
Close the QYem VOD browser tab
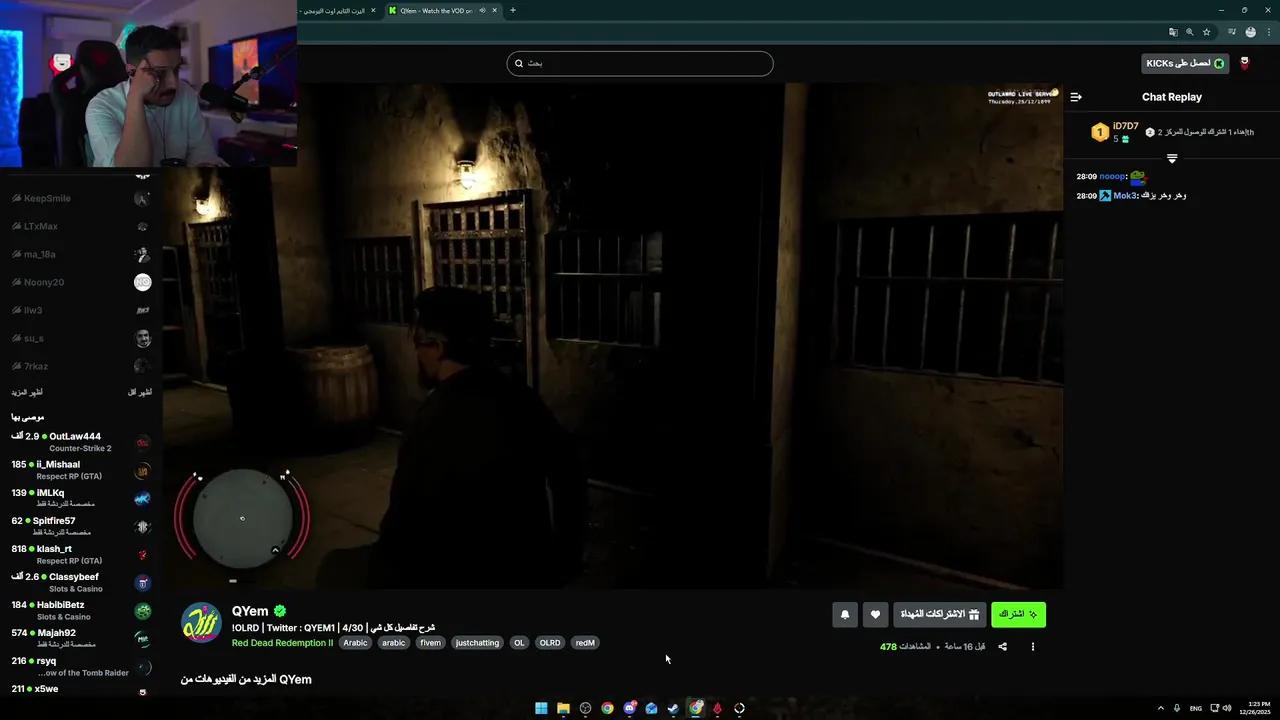495,10
